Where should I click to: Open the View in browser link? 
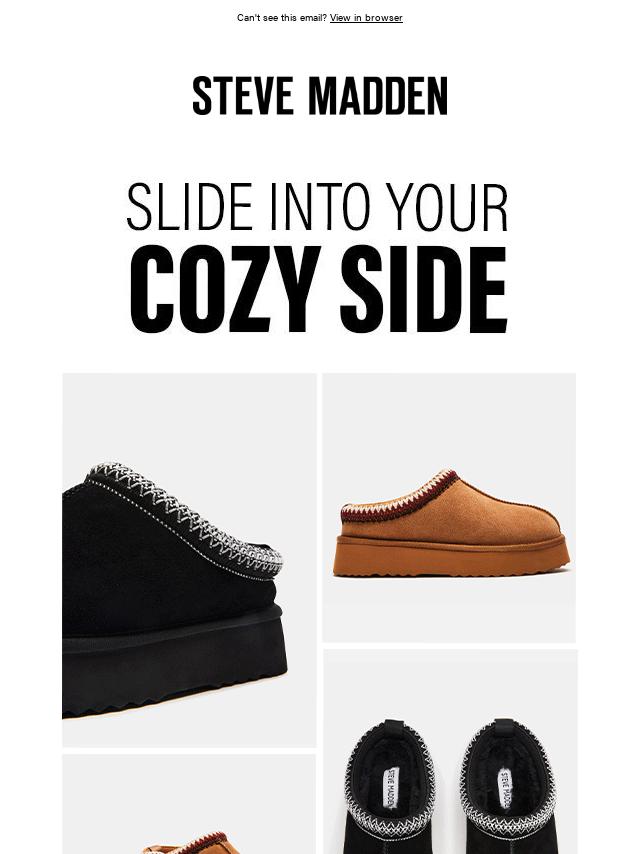(366, 18)
